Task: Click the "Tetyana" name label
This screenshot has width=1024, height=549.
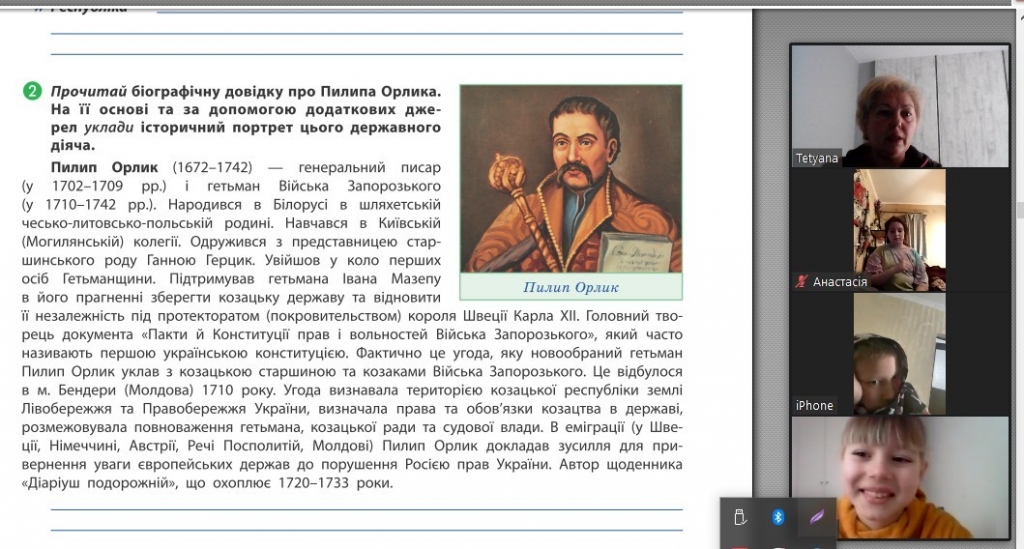Action: [x=816, y=158]
